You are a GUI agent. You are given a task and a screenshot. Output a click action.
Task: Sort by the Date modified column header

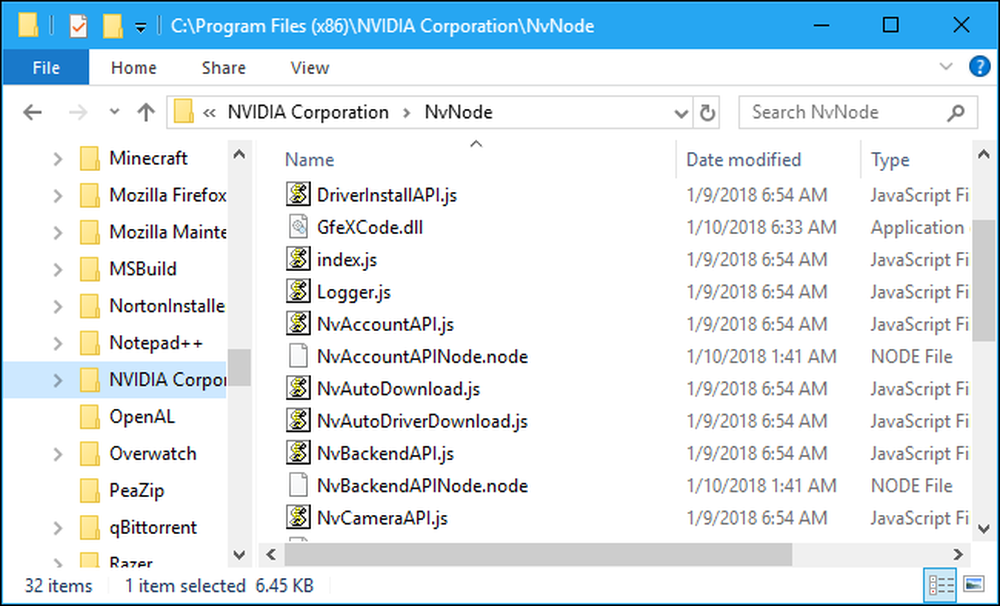pos(744,159)
